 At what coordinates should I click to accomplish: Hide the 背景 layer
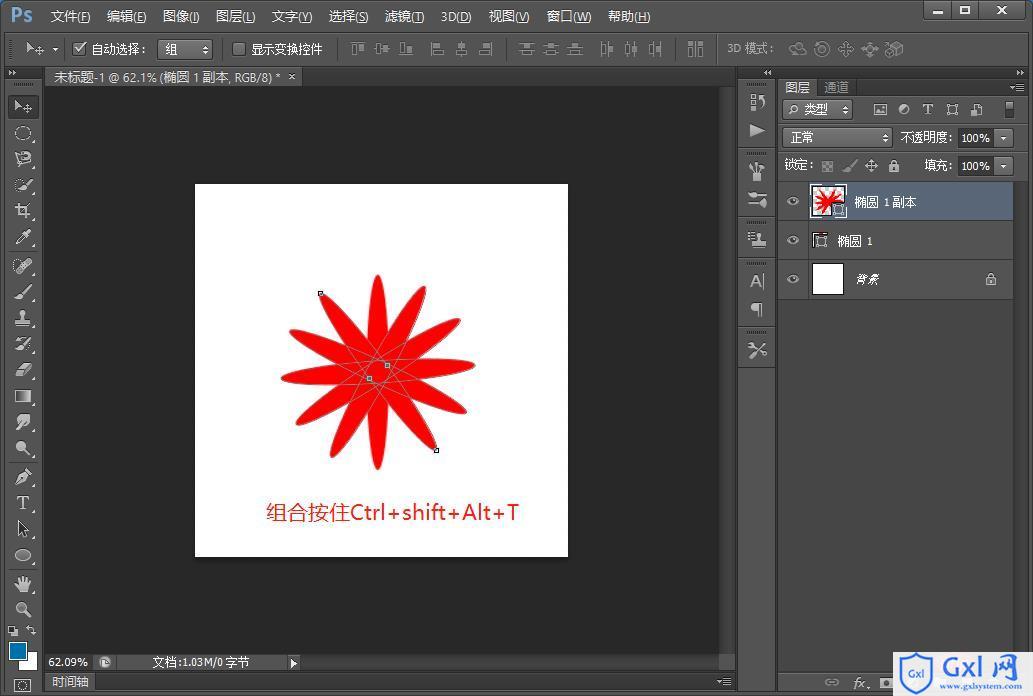pyautogui.click(x=793, y=279)
